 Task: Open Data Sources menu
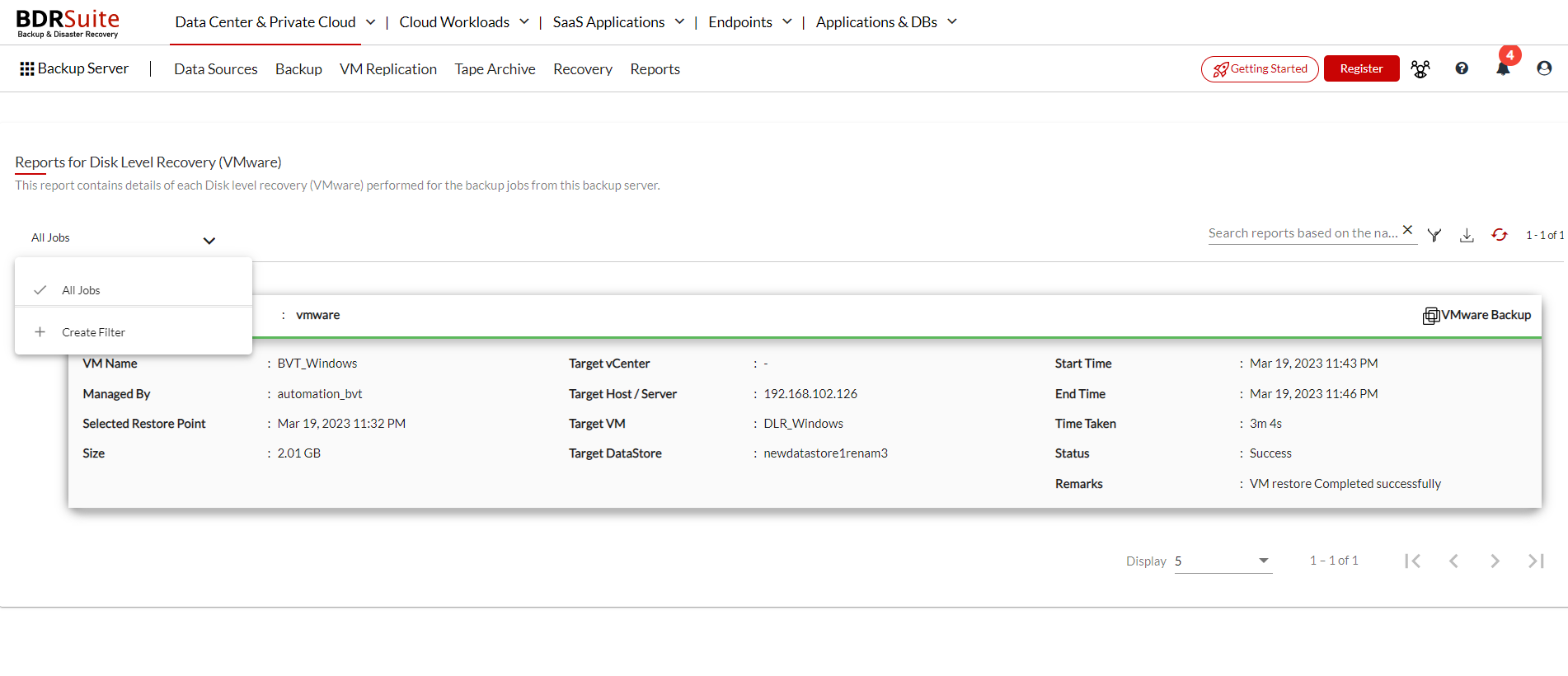216,69
